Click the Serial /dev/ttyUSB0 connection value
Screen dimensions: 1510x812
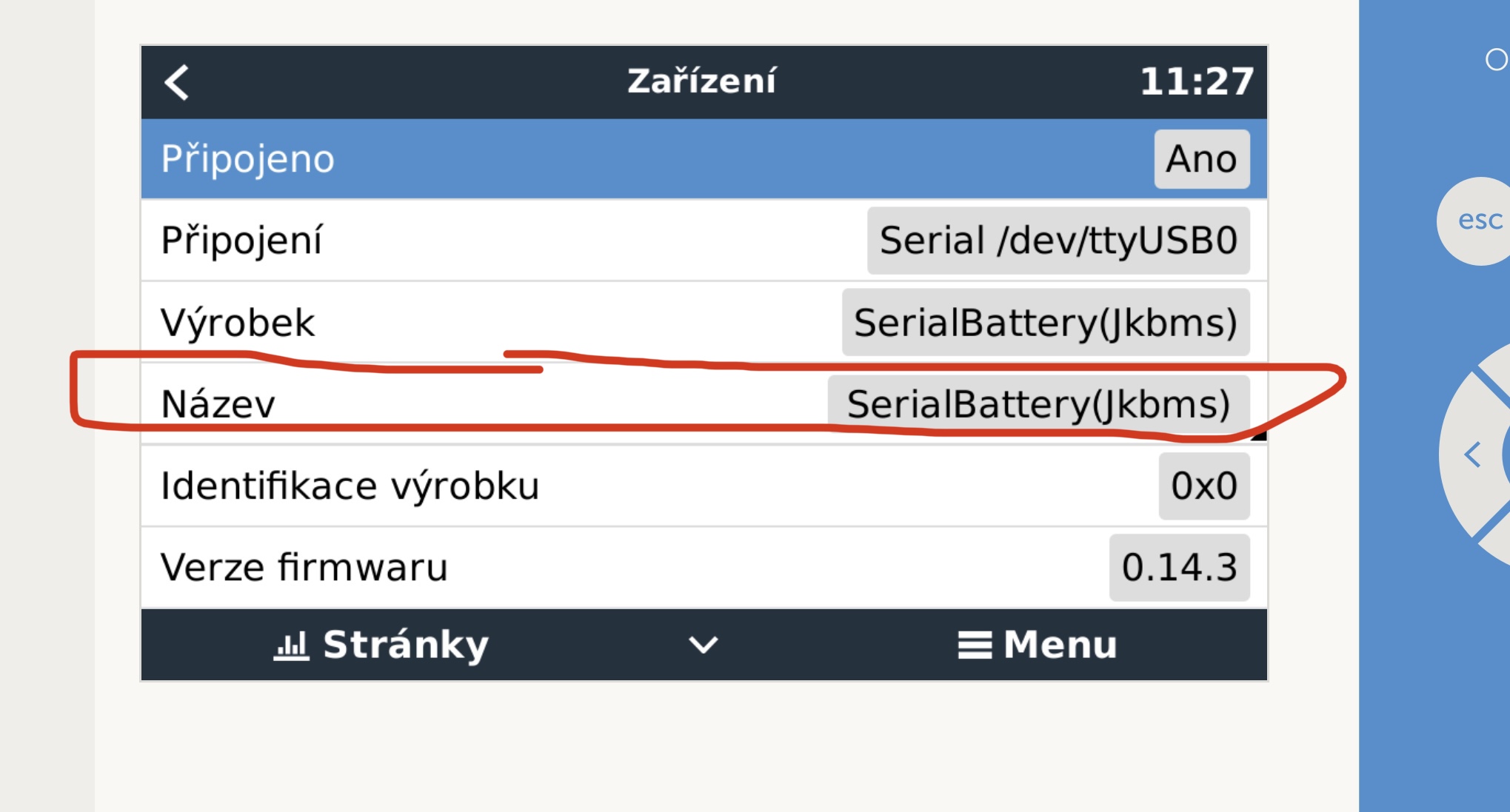tap(1058, 241)
